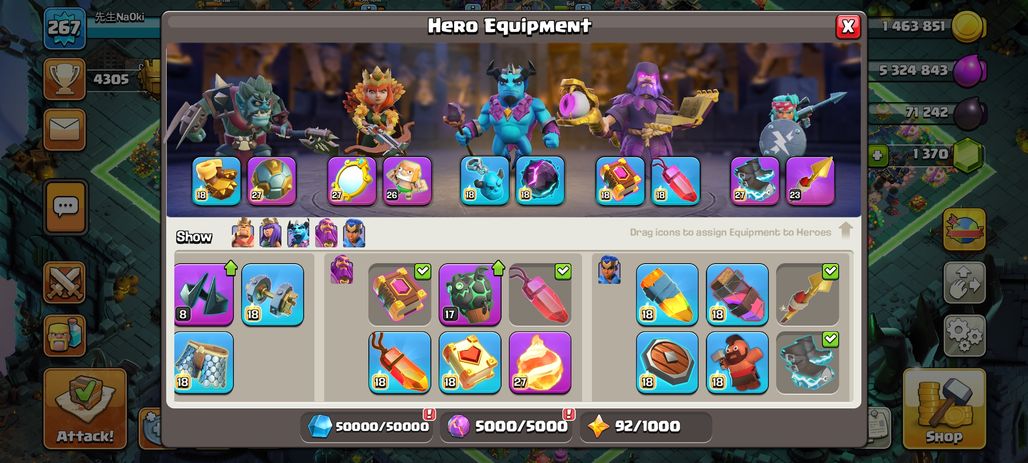Image resolution: width=1028 pixels, height=463 pixels.
Task: Select the Royal Champion's Seeking Shield equipment
Action: (x=667, y=363)
